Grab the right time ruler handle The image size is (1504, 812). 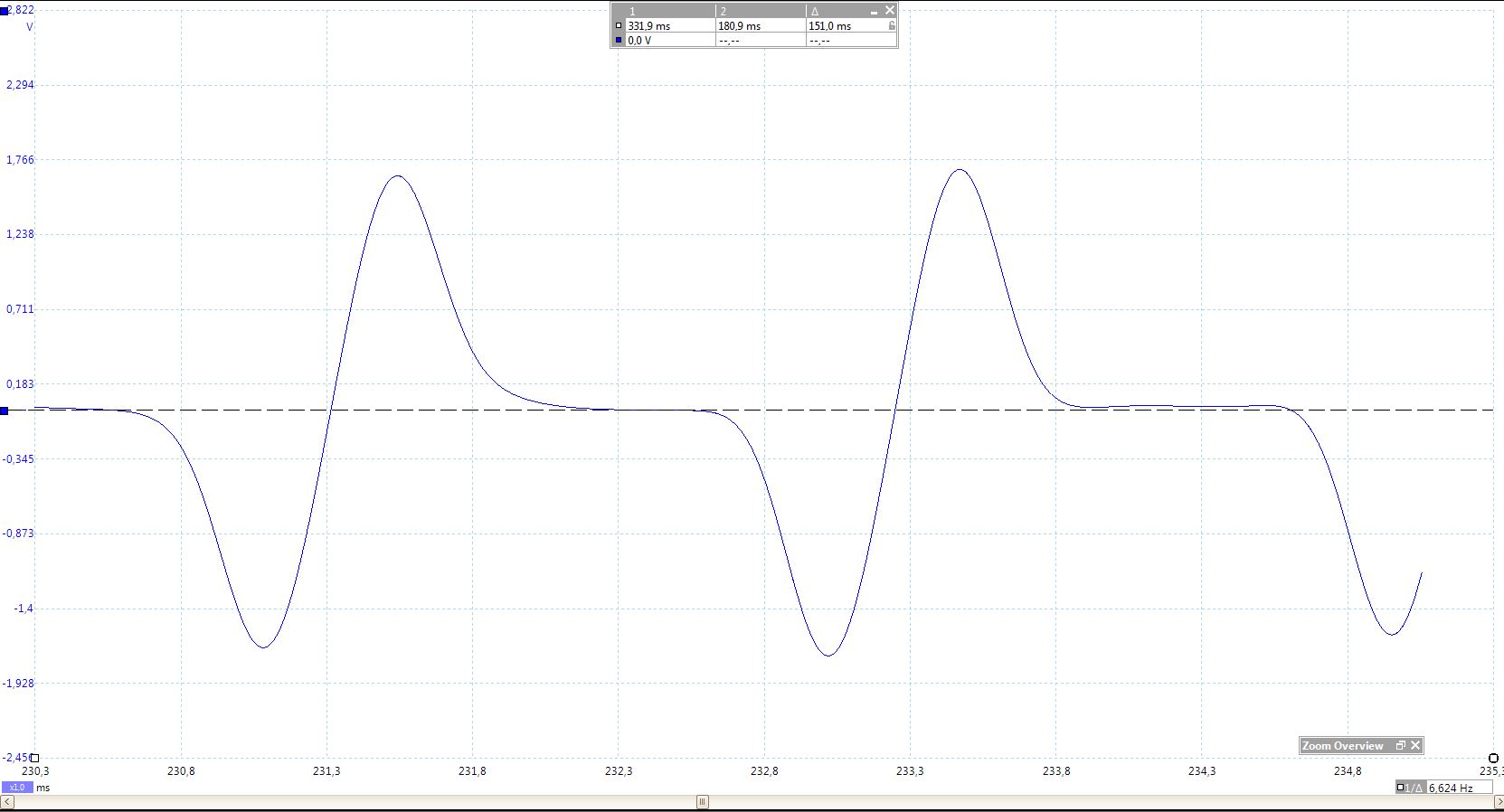1493,758
